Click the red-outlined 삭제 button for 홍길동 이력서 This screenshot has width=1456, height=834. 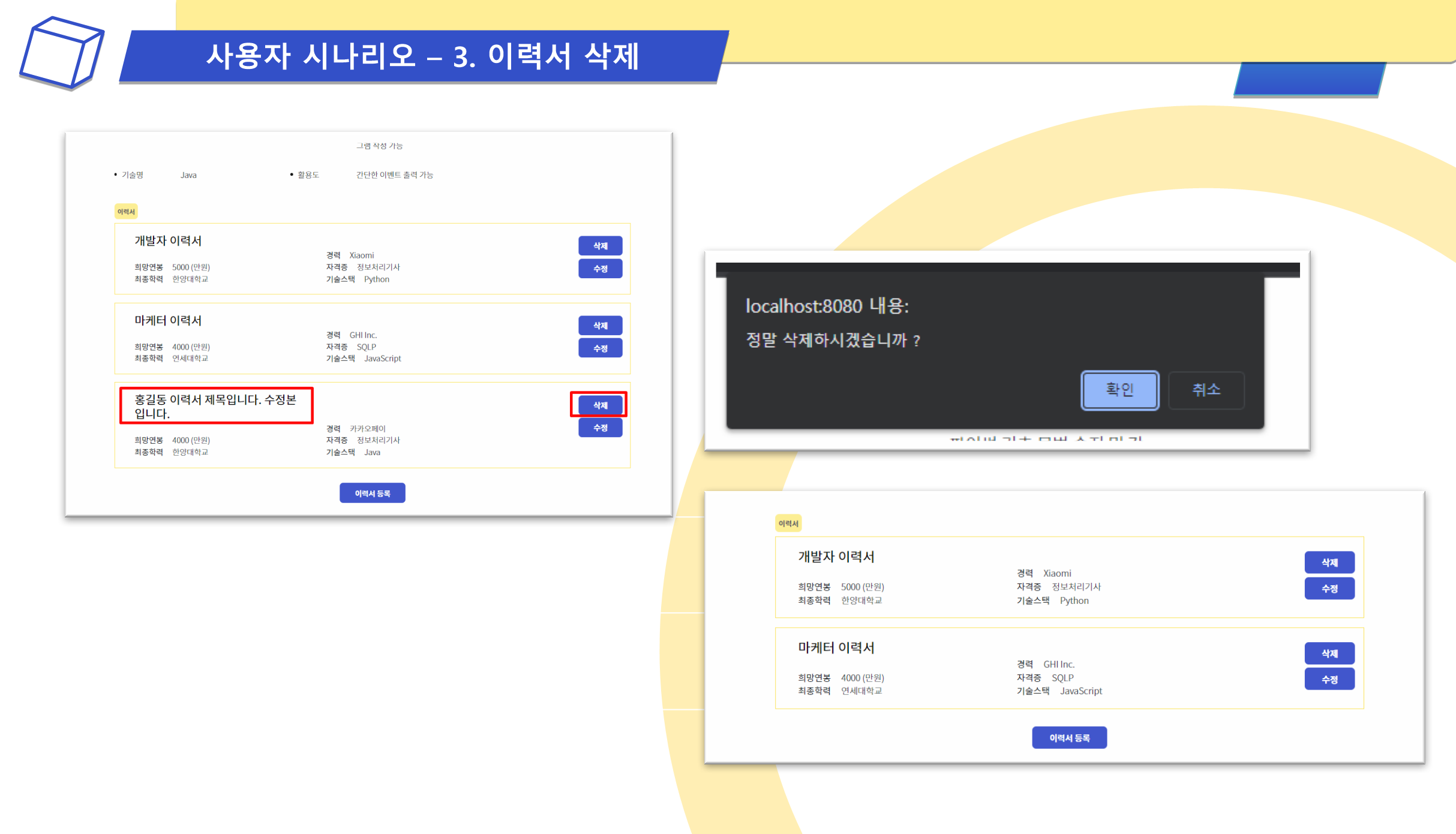point(599,405)
